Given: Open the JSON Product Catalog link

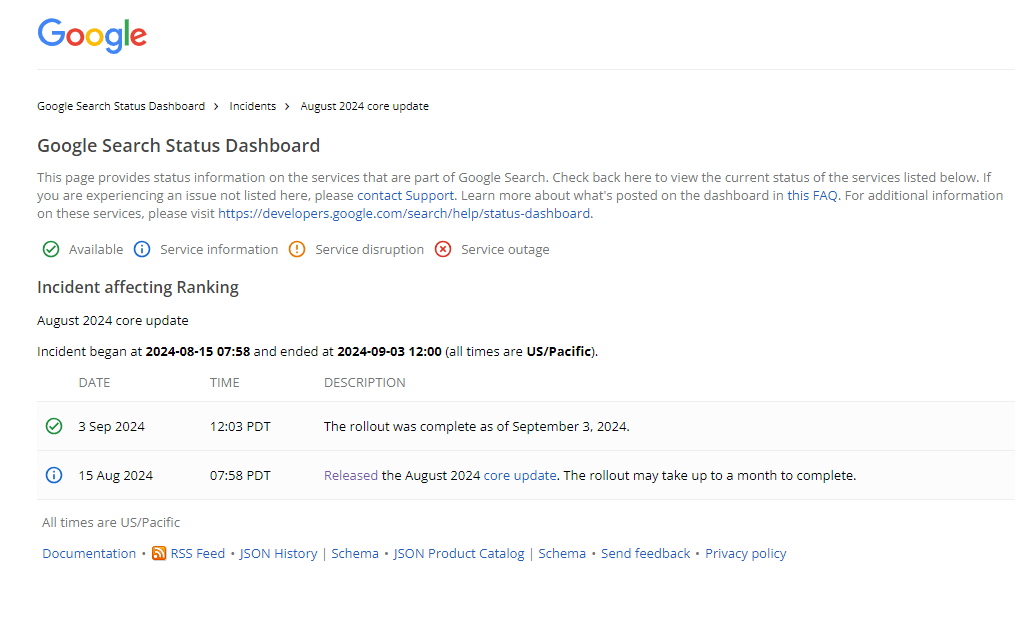Looking at the screenshot, I should tap(459, 553).
